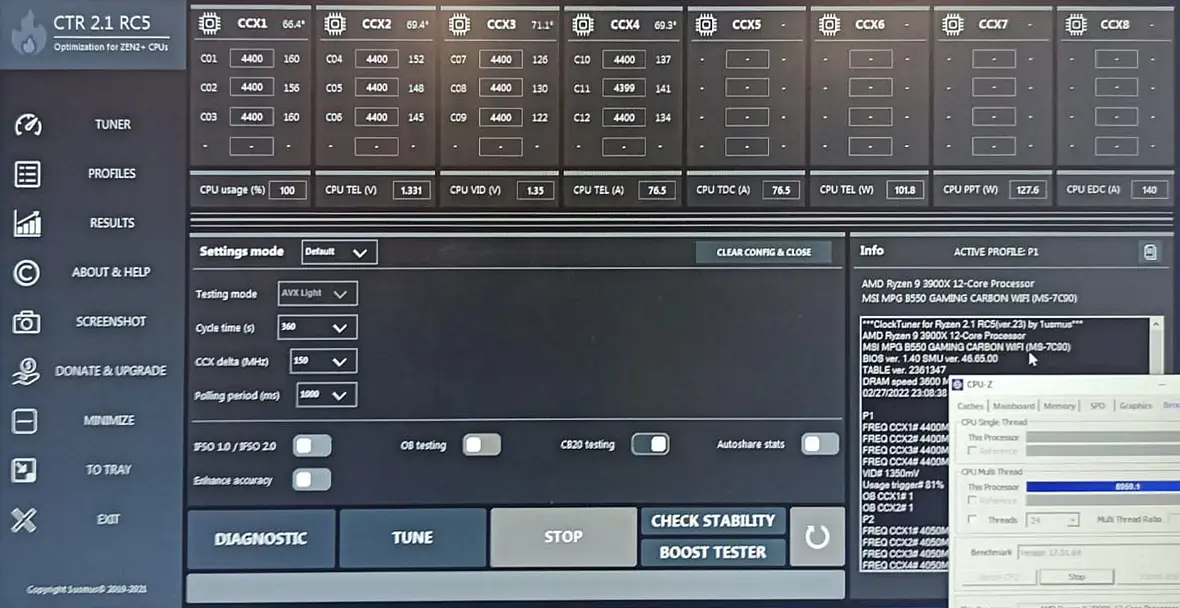Open the Benchmark version dropdown in CPU-Z
Screen dimensions: 1180x608
click(1098, 552)
